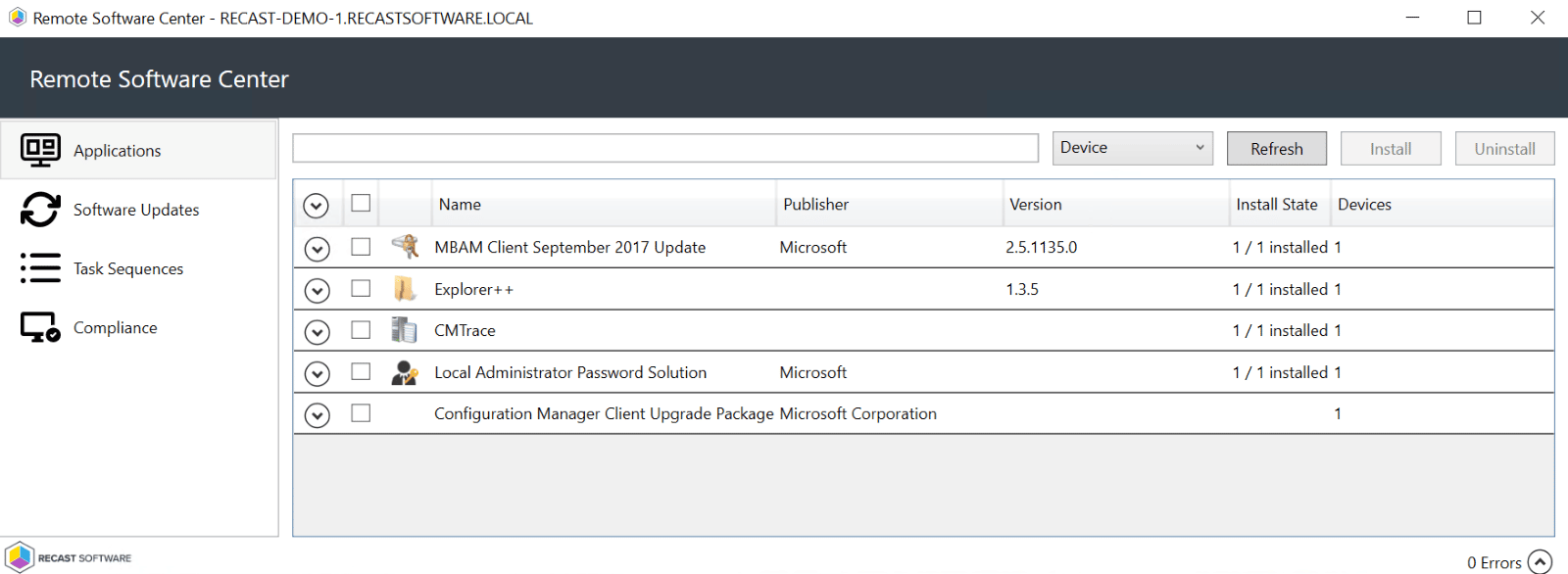Click the Uninstall button
This screenshot has height=574, width=1568.
1504,149
